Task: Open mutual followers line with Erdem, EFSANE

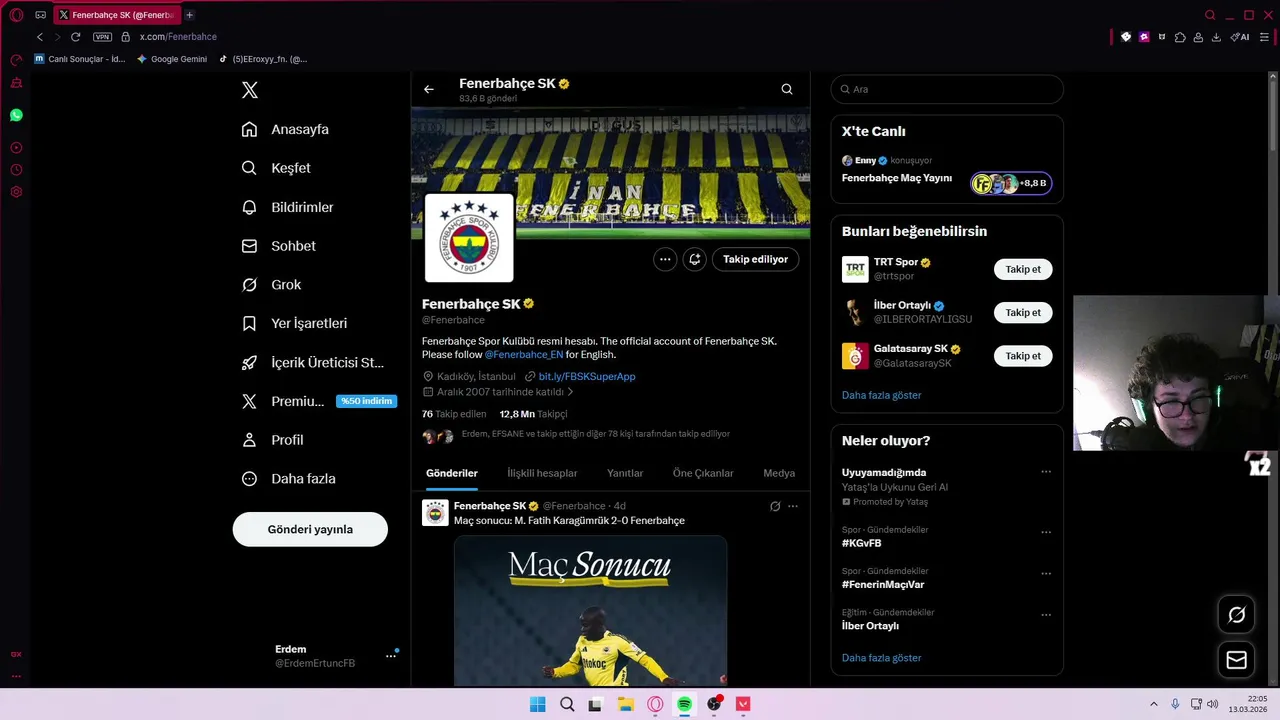Action: point(576,435)
